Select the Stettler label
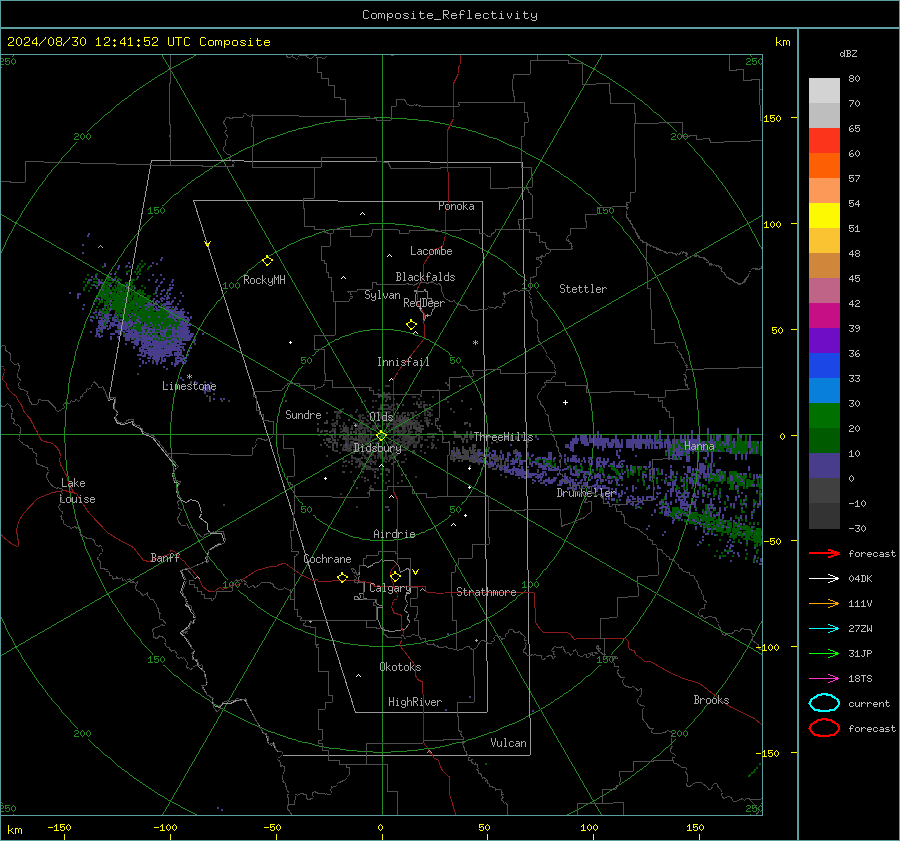This screenshot has height=841, width=900. click(x=583, y=289)
